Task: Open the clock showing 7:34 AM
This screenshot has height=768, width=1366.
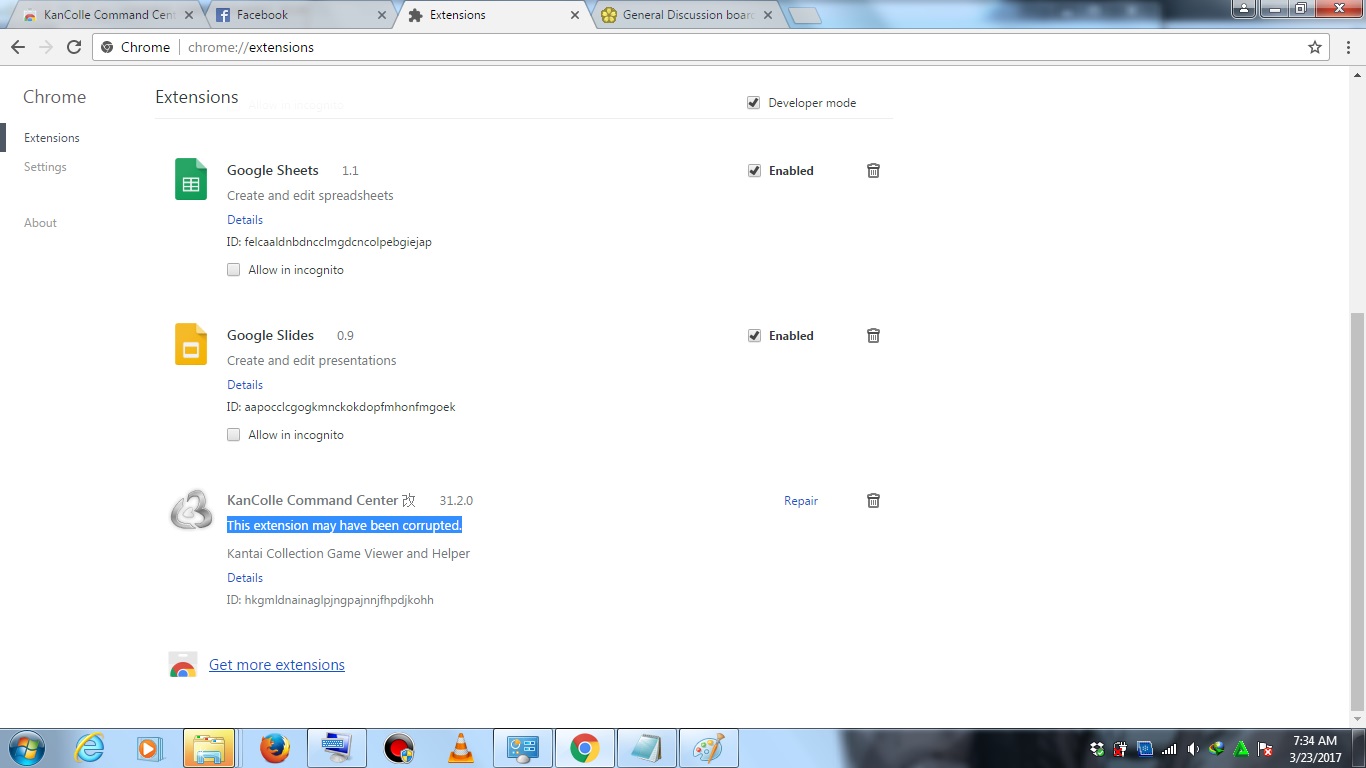Action: [x=1315, y=749]
